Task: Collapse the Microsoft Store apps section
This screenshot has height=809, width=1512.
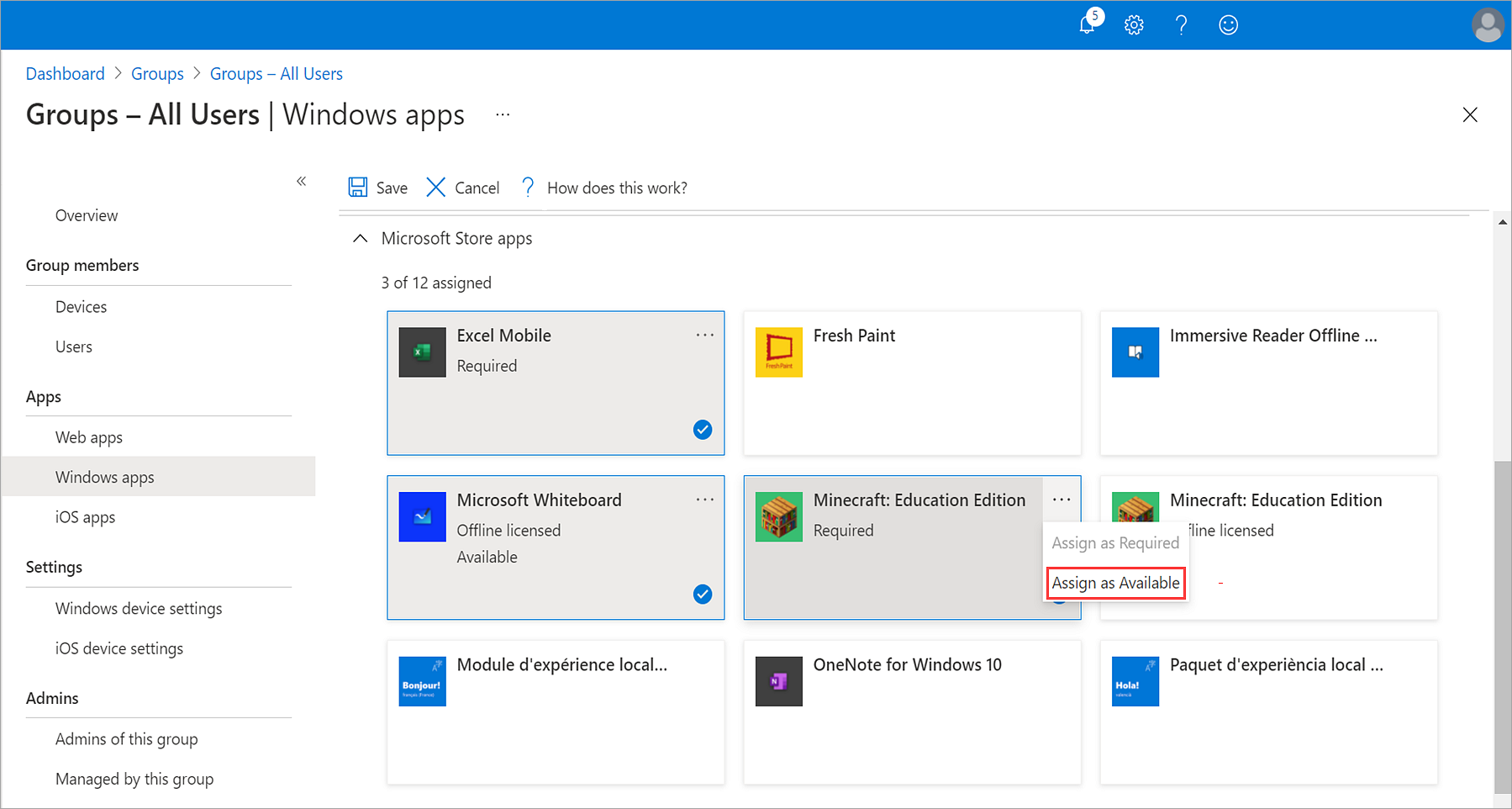Action: 360,239
